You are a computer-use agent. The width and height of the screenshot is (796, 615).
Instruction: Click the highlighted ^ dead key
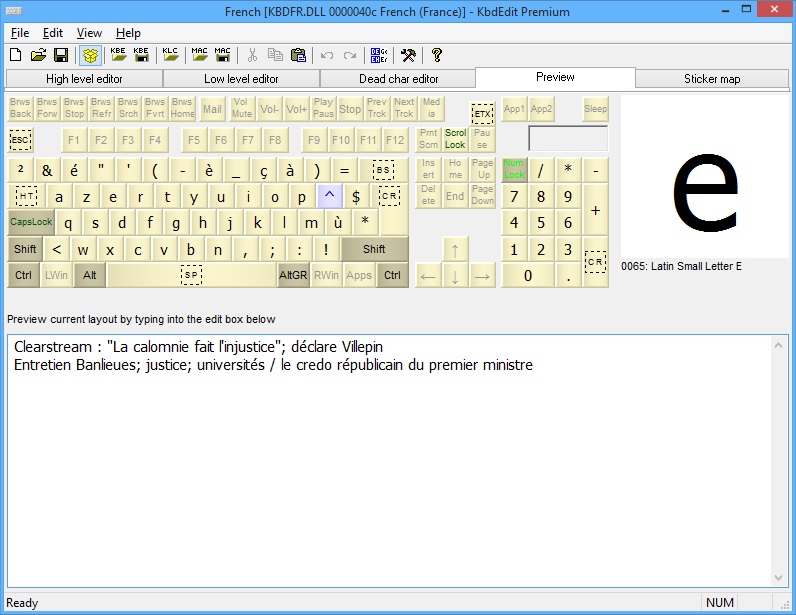329,196
